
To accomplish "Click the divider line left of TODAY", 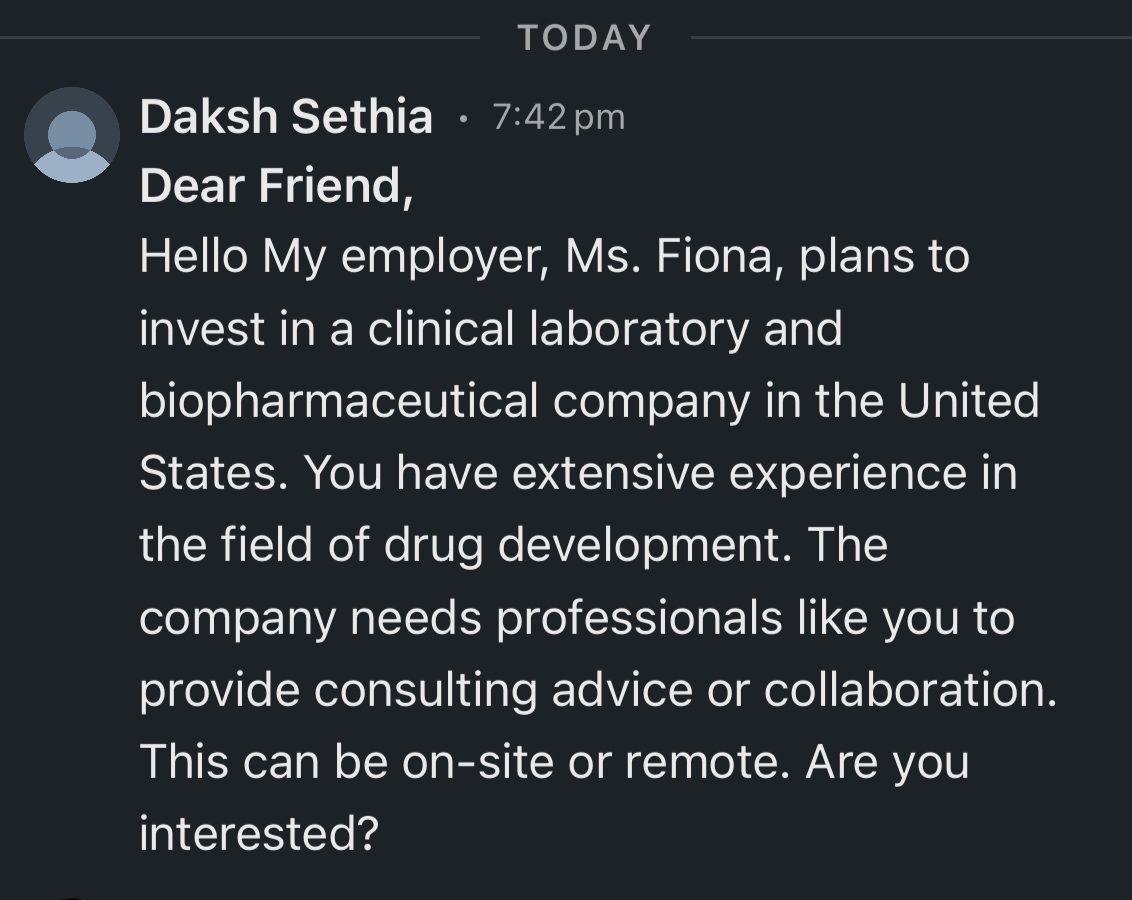I will click(240, 38).
